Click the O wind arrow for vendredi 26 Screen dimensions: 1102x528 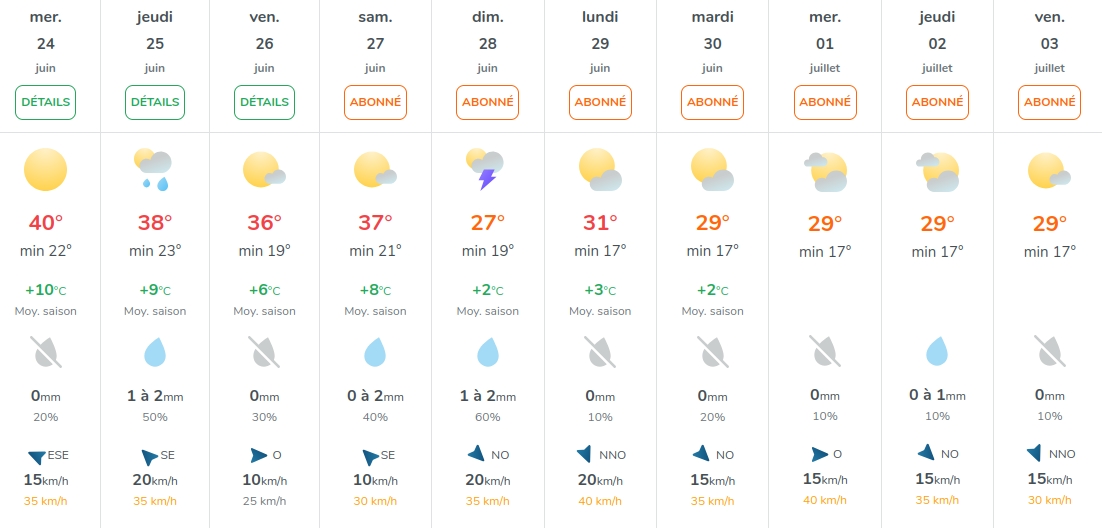coord(259,455)
